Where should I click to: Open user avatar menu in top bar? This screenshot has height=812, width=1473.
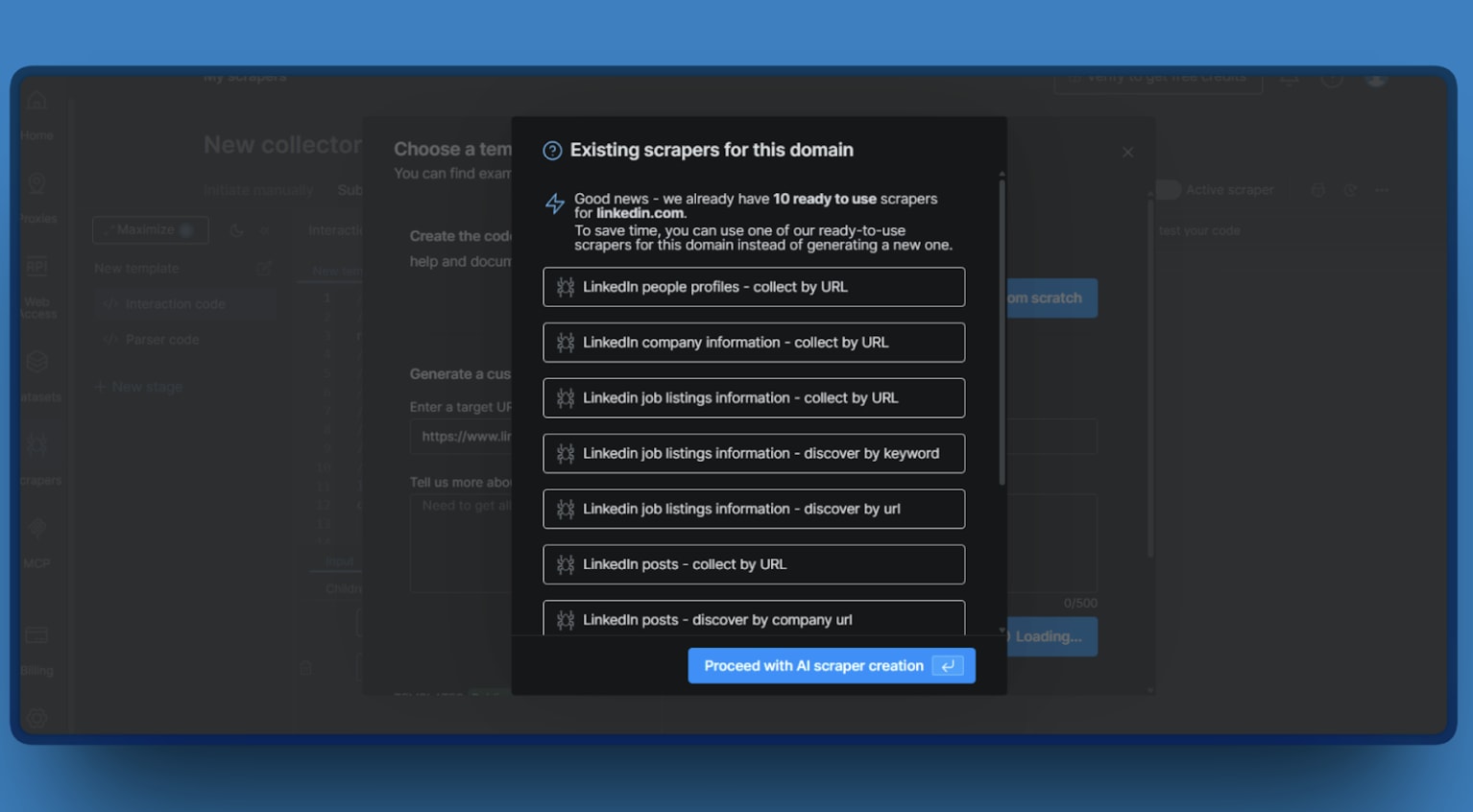pyautogui.click(x=1376, y=78)
